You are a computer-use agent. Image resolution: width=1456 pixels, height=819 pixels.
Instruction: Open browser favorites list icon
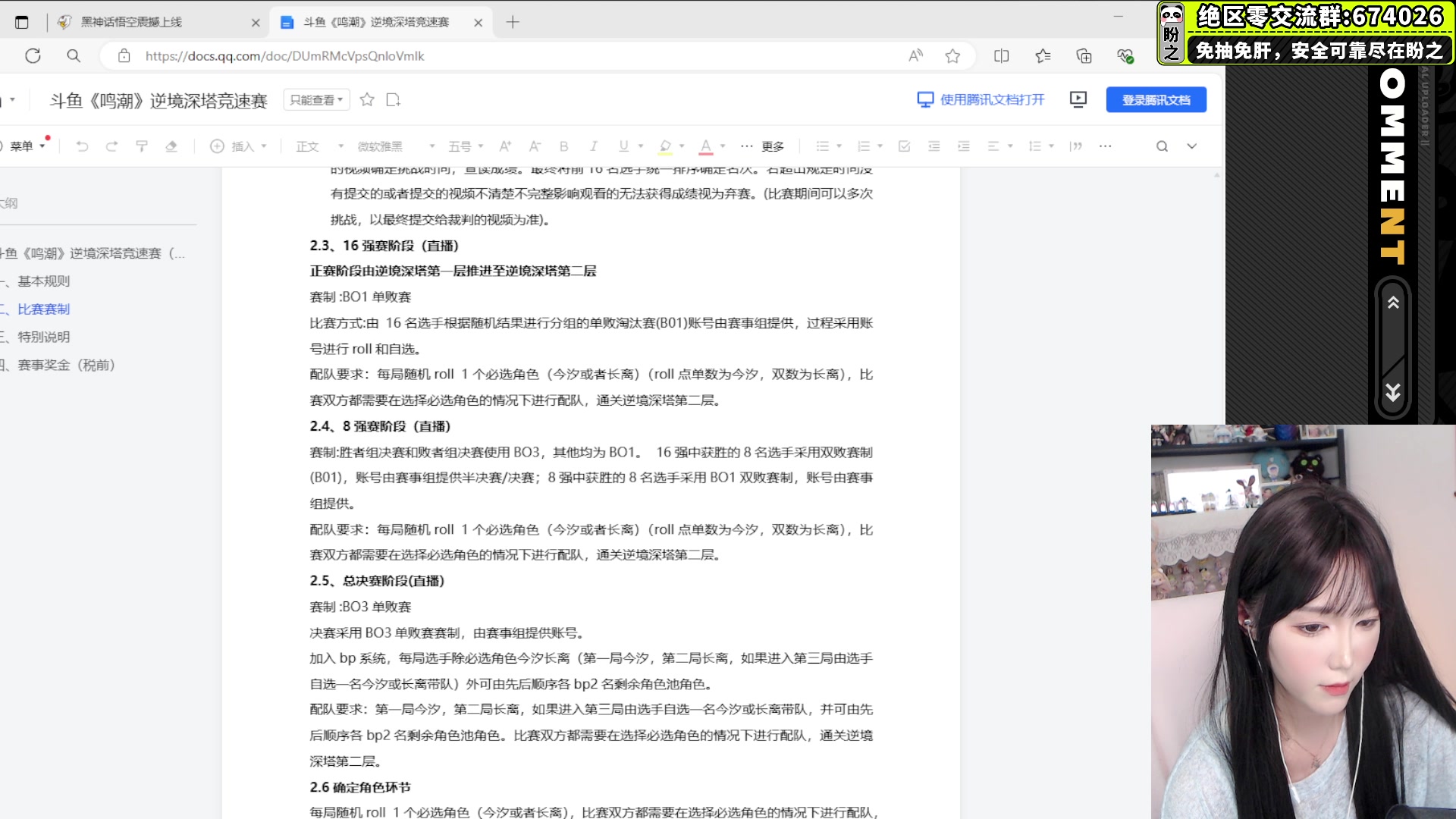click(x=1043, y=55)
